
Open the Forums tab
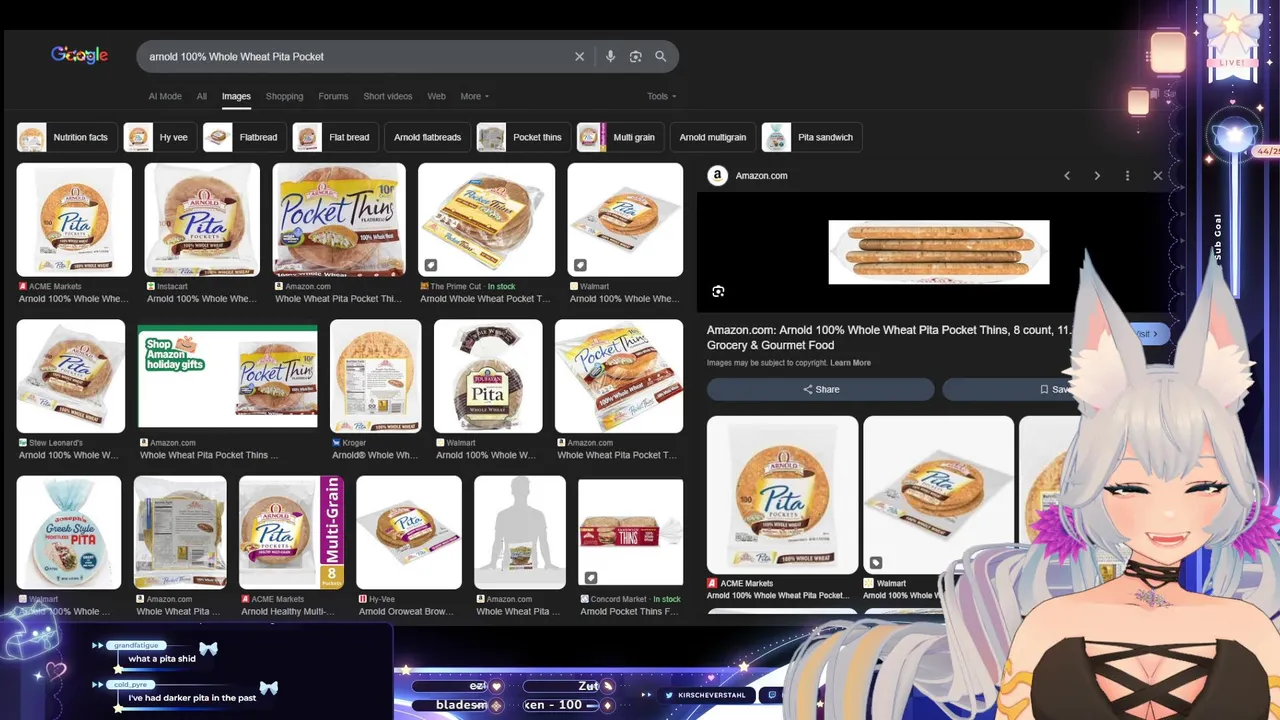click(x=333, y=96)
